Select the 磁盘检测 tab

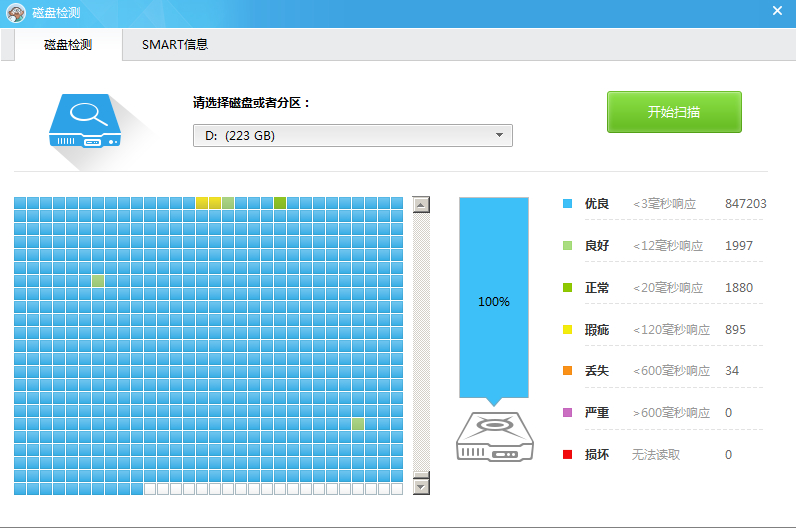68,45
